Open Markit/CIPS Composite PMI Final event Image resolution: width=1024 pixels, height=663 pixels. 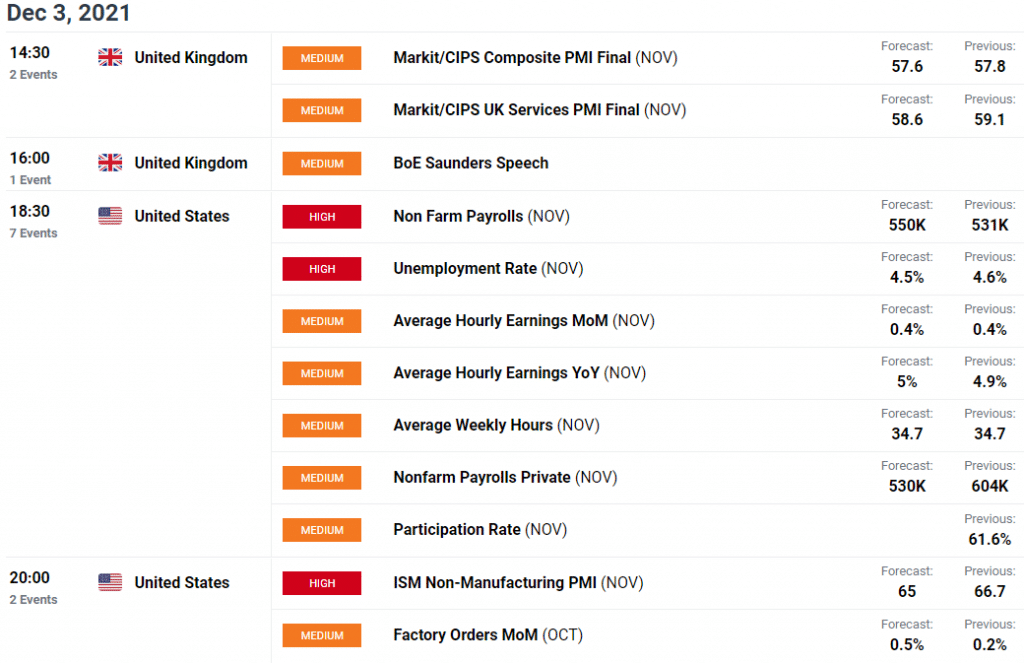coord(535,57)
